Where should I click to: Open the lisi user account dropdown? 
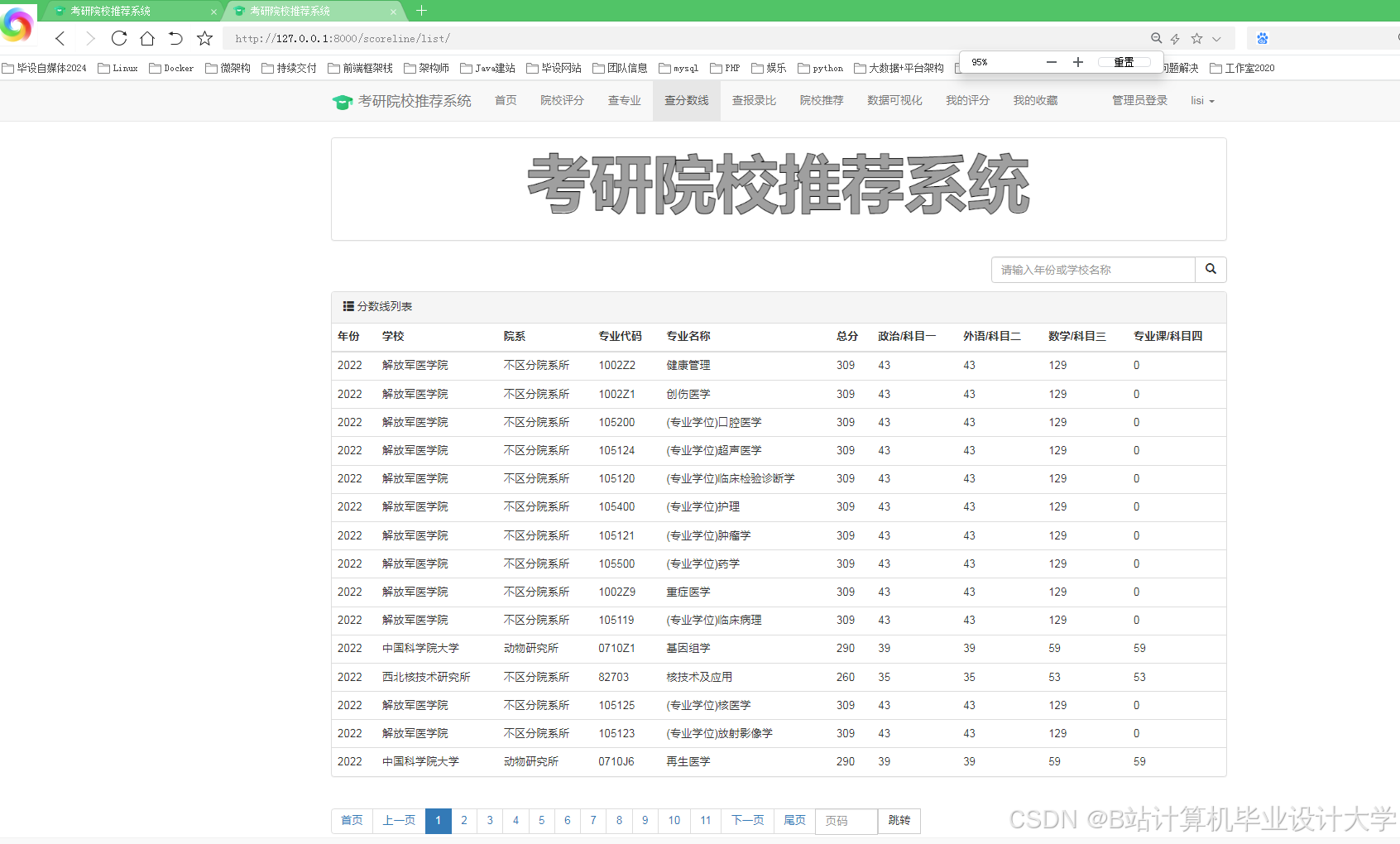(1201, 100)
